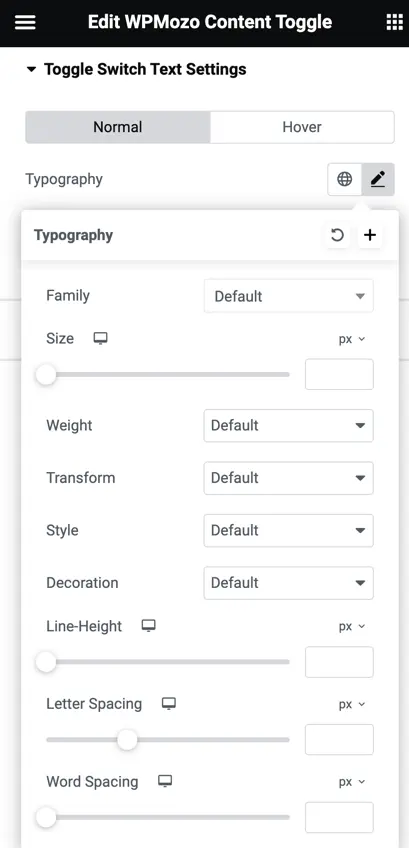Change the Size unit px selector
The image size is (409, 848).
click(x=352, y=339)
